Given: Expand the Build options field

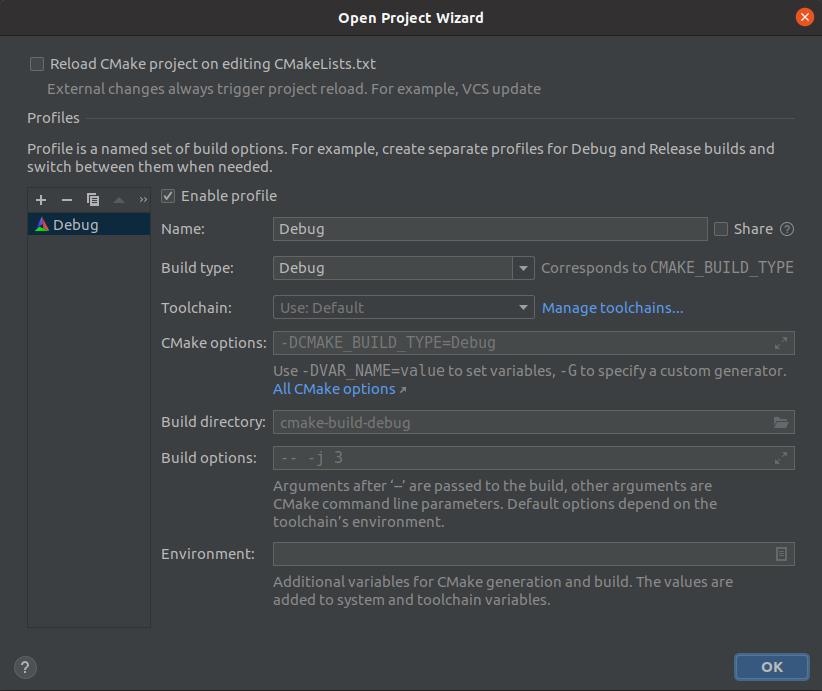Looking at the screenshot, I should 781,458.
